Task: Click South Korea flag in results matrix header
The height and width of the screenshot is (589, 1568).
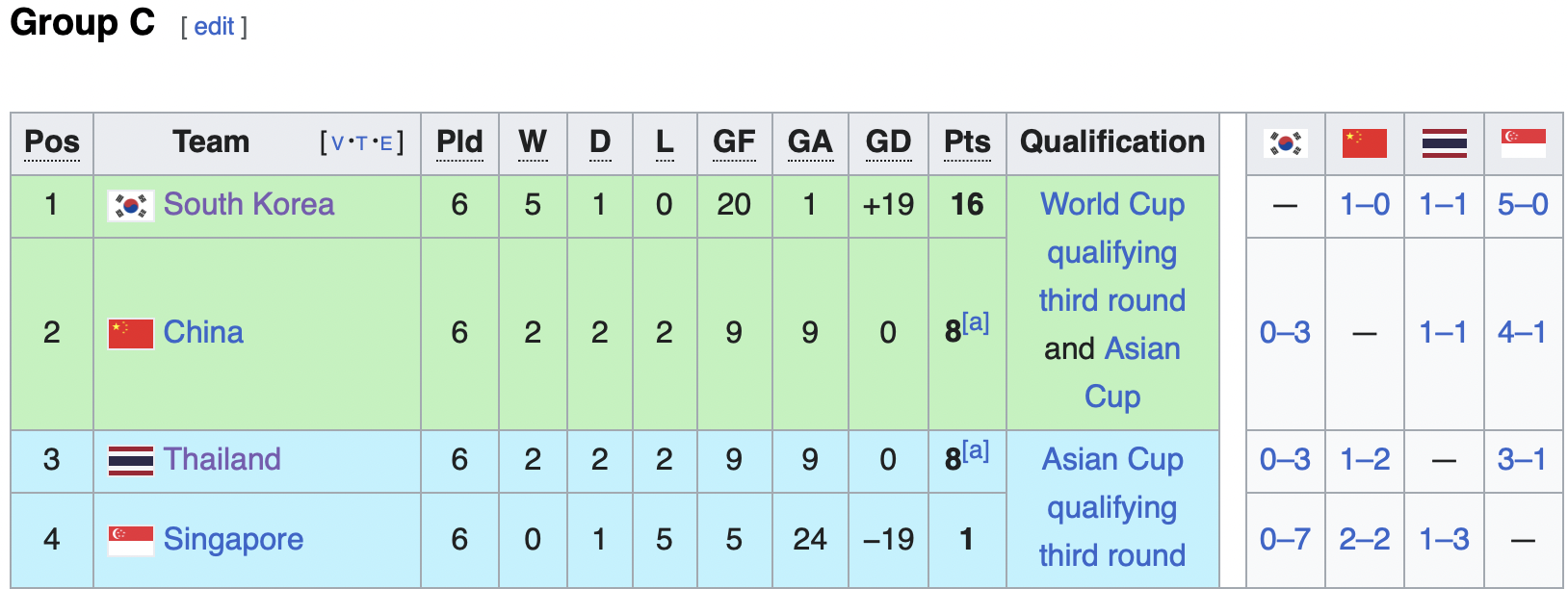Action: [1286, 143]
